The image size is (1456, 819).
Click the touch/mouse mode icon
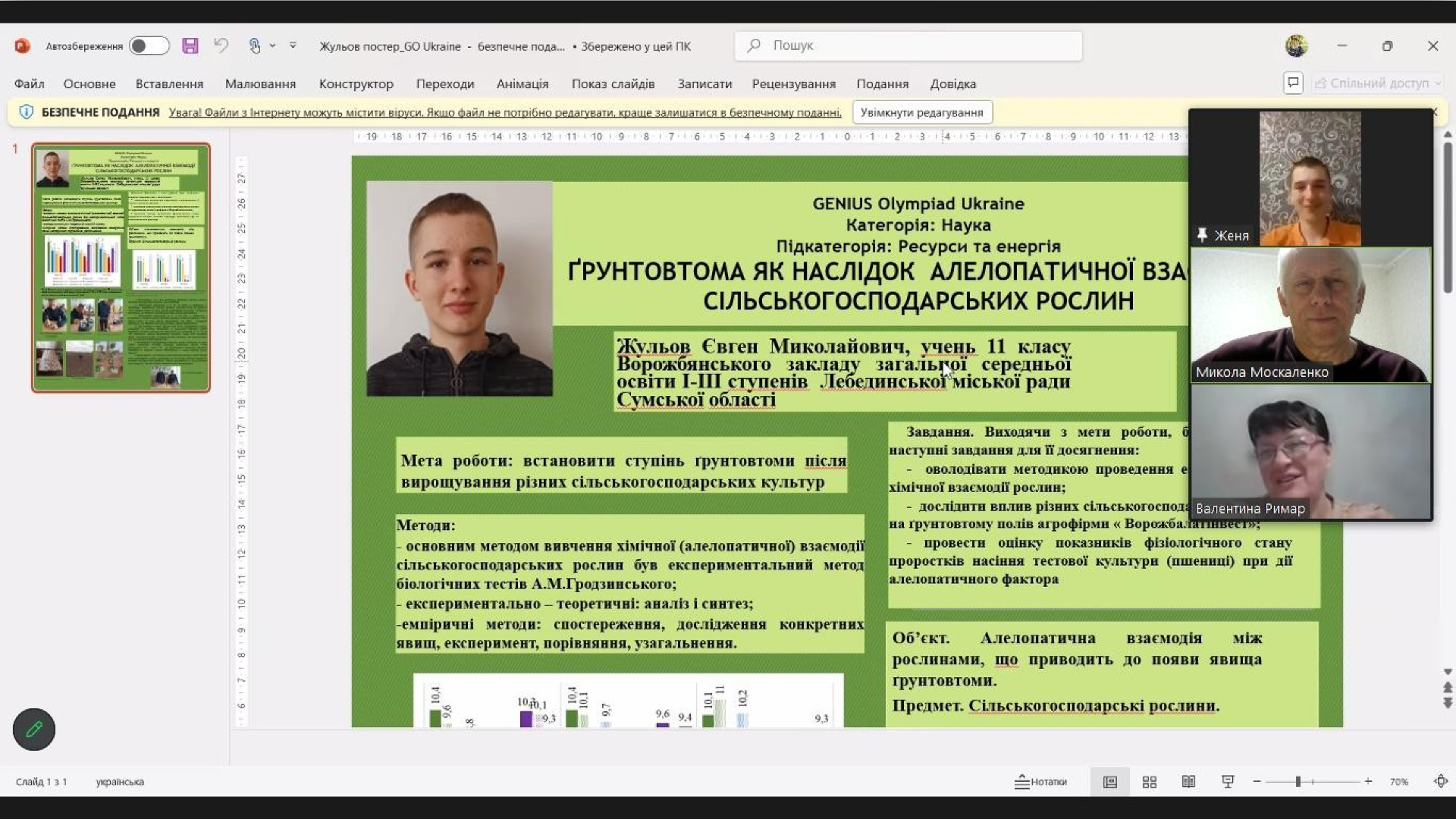pyautogui.click(x=255, y=46)
